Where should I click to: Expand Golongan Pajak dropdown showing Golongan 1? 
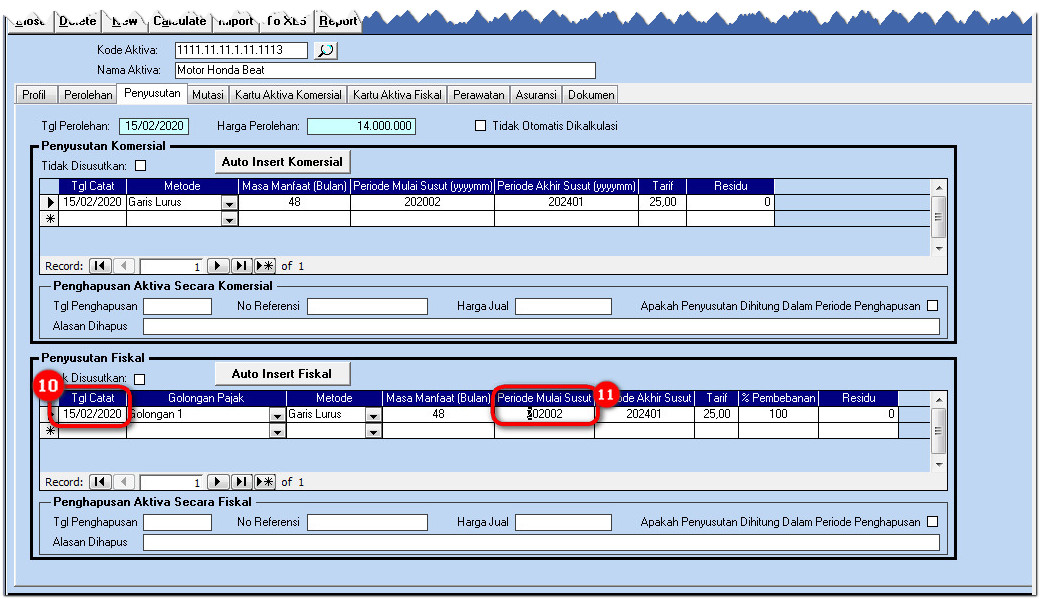[276, 415]
